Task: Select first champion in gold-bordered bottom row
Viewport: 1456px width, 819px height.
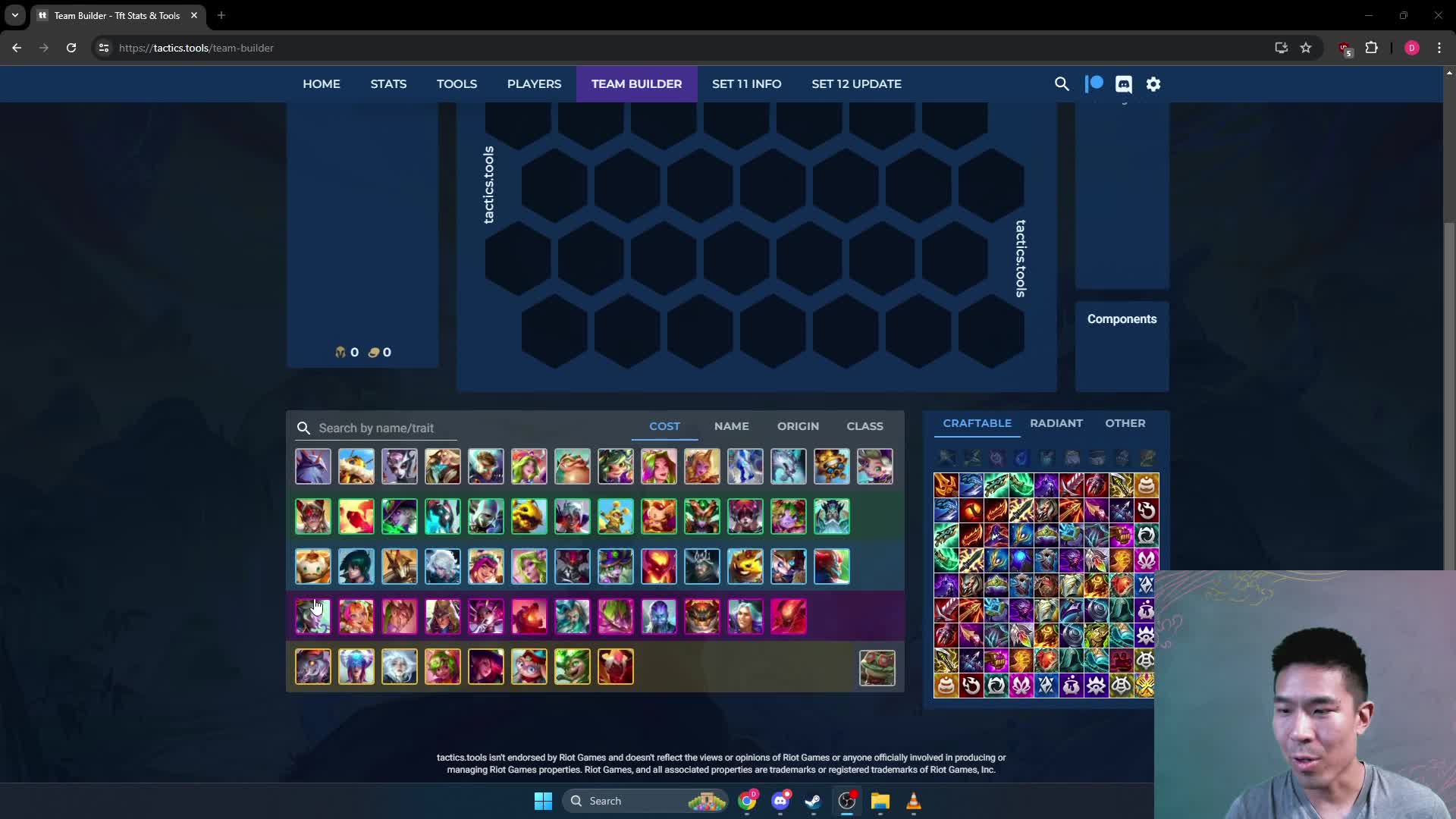Action: pos(313,667)
